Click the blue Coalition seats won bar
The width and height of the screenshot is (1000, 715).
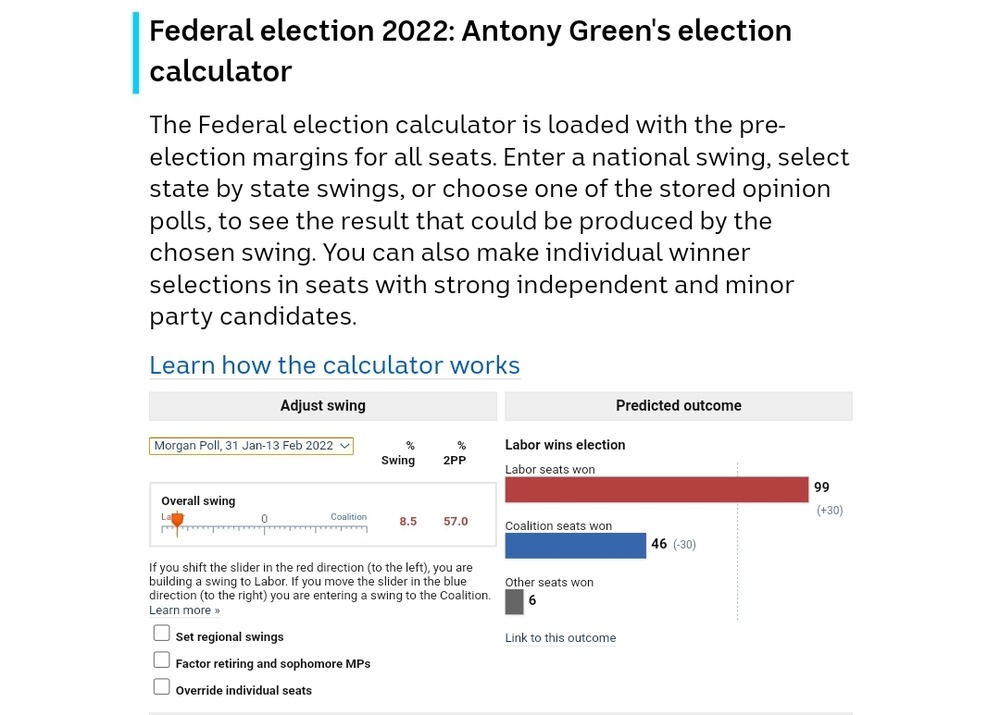[x=575, y=545]
